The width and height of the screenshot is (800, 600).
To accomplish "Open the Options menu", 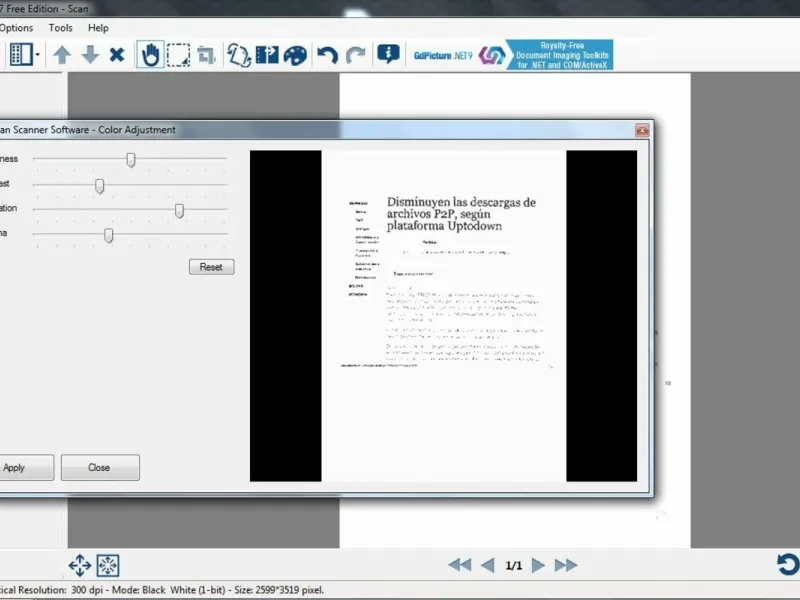I will point(16,28).
